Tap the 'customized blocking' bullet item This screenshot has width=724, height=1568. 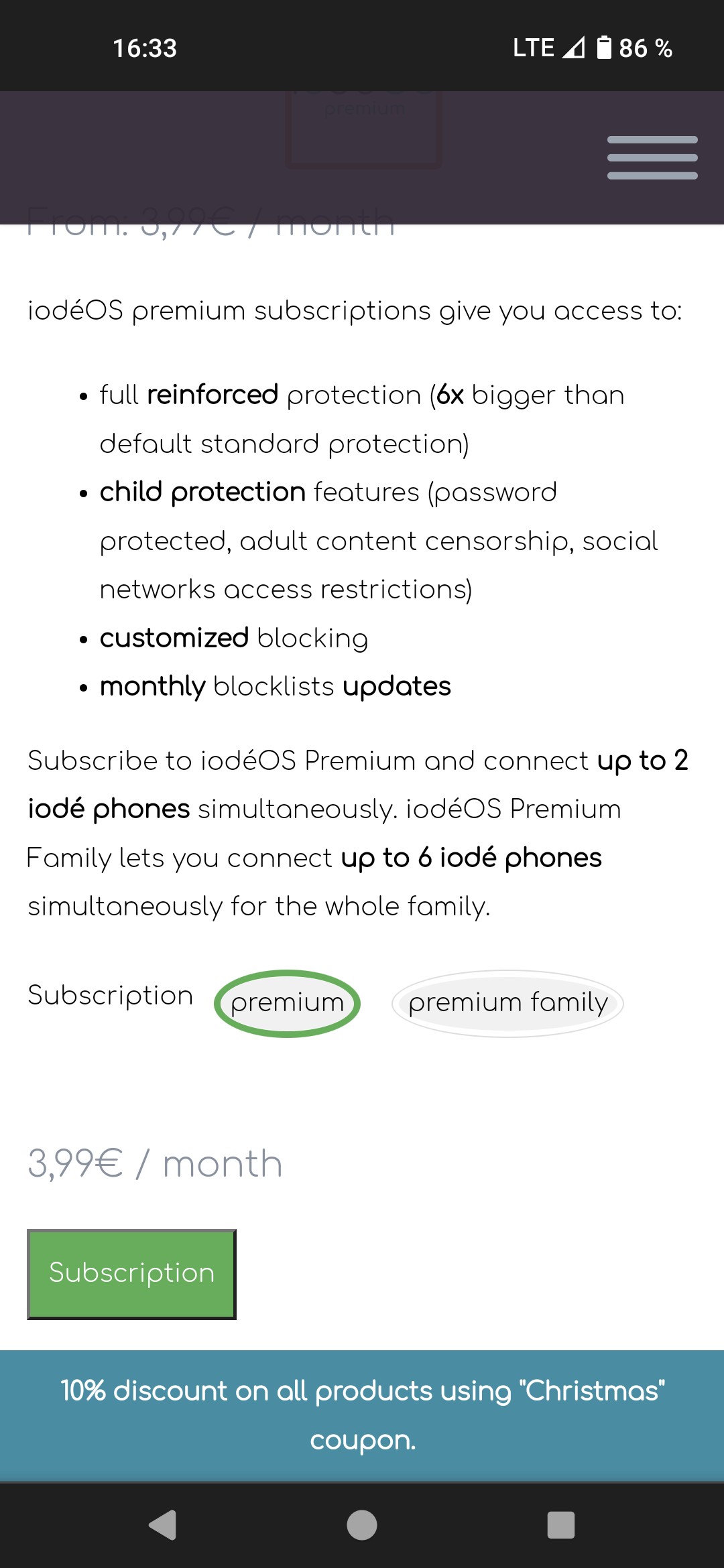[233, 638]
